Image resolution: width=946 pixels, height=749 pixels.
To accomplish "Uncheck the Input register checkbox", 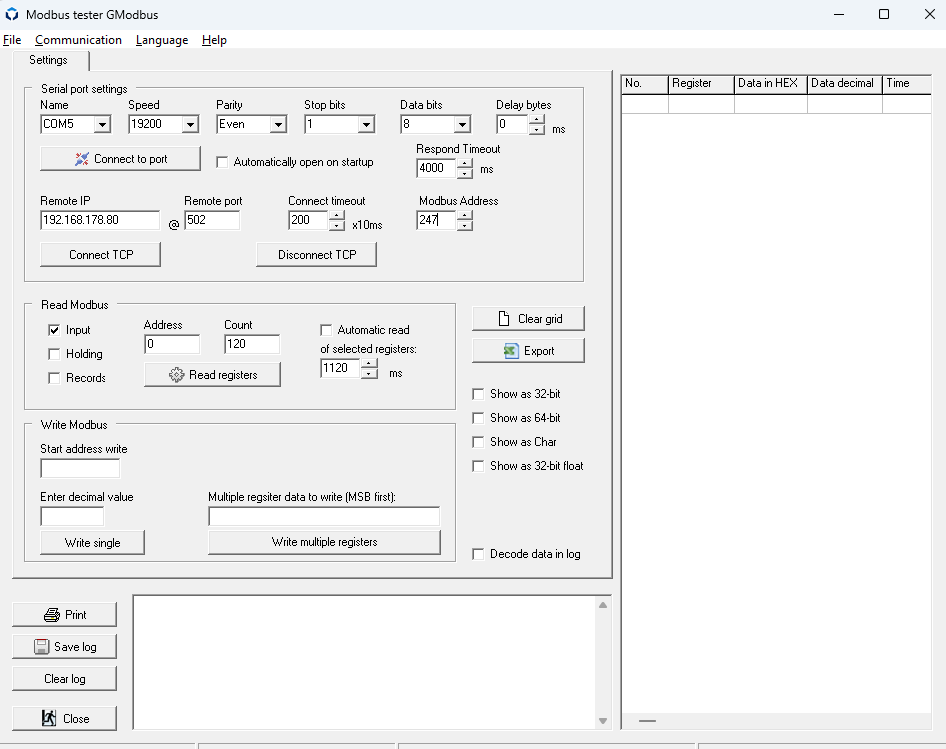I will [54, 330].
